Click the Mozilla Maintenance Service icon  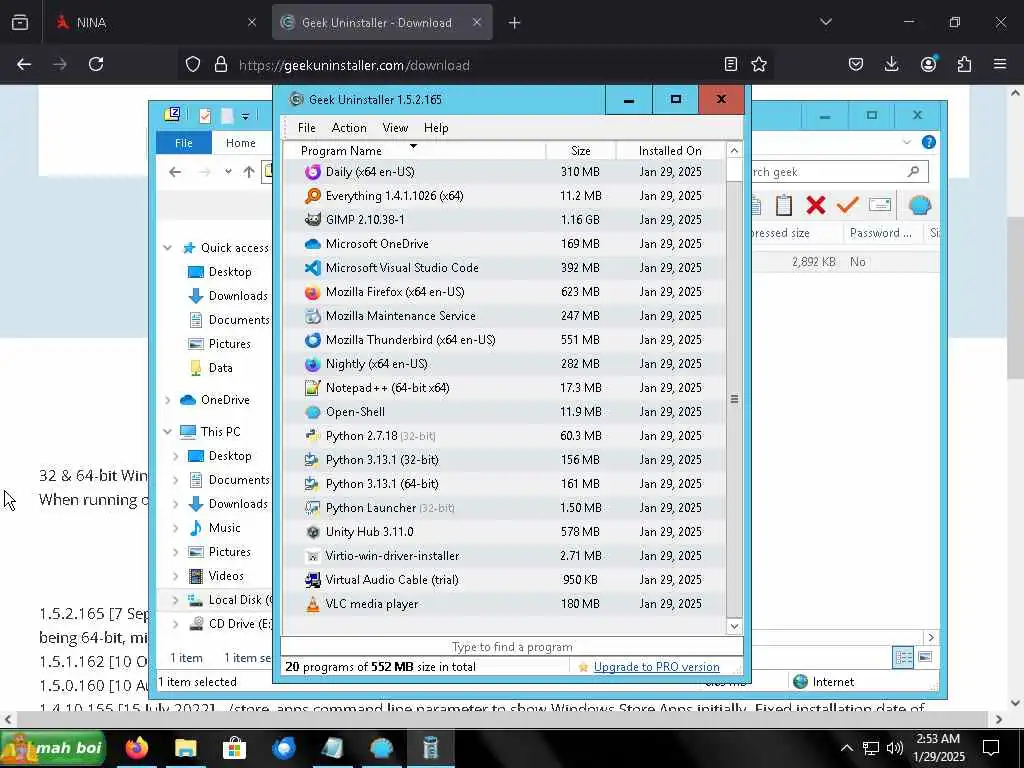(313, 316)
